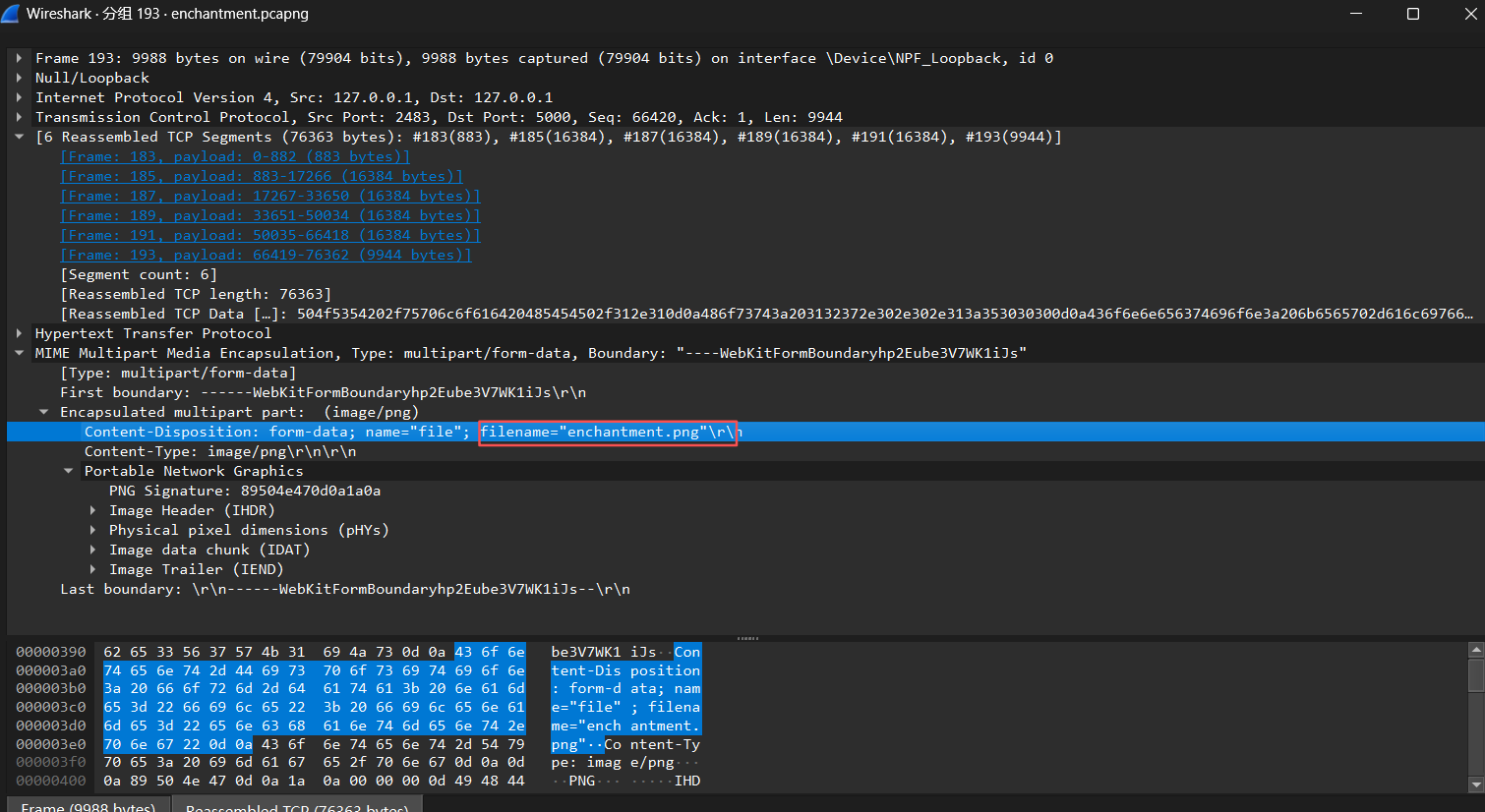Viewport: 1485px width, 812px height.
Task: Open the Frame 183 payload link
Action: 234,156
